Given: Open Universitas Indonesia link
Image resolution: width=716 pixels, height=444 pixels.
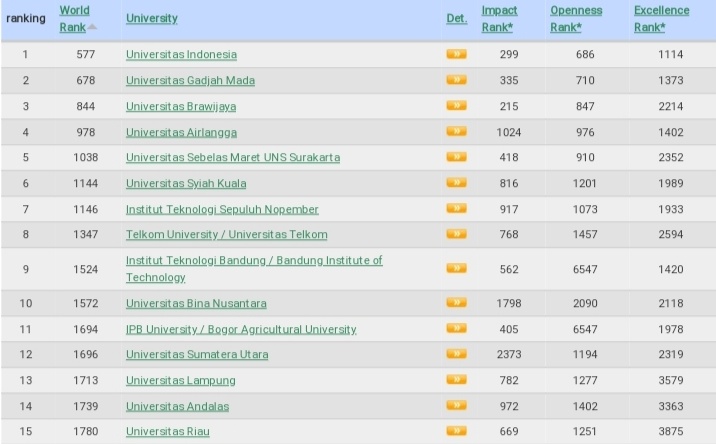Looking at the screenshot, I should pyautogui.click(x=181, y=54).
